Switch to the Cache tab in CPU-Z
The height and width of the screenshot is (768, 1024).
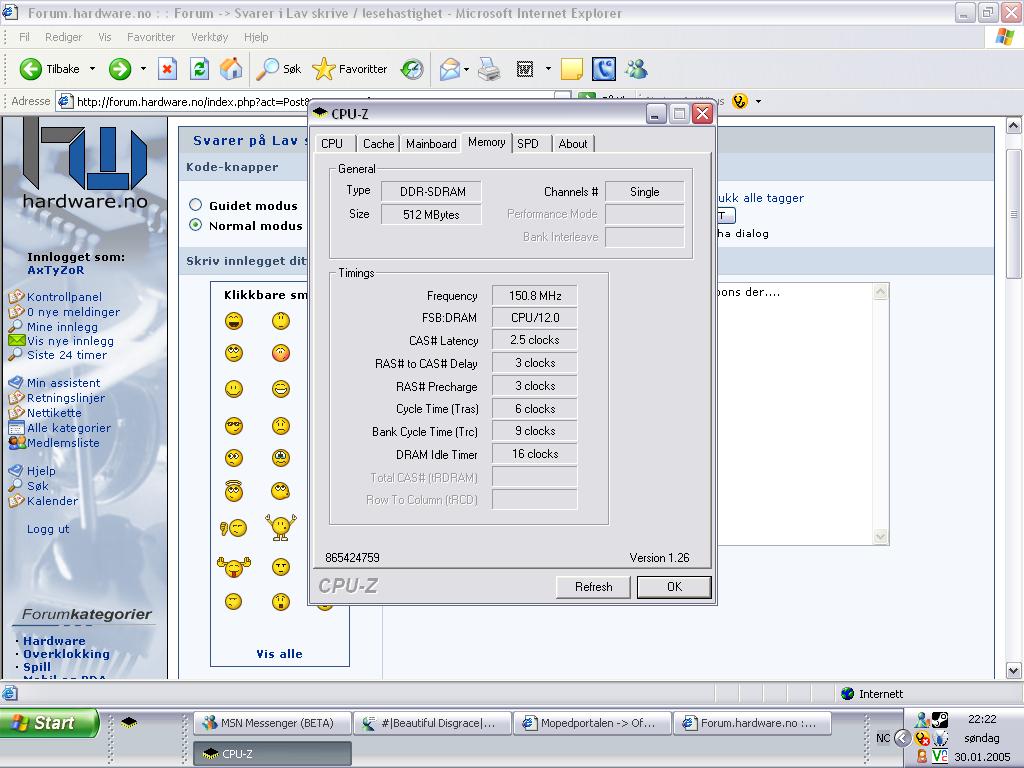pyautogui.click(x=378, y=144)
